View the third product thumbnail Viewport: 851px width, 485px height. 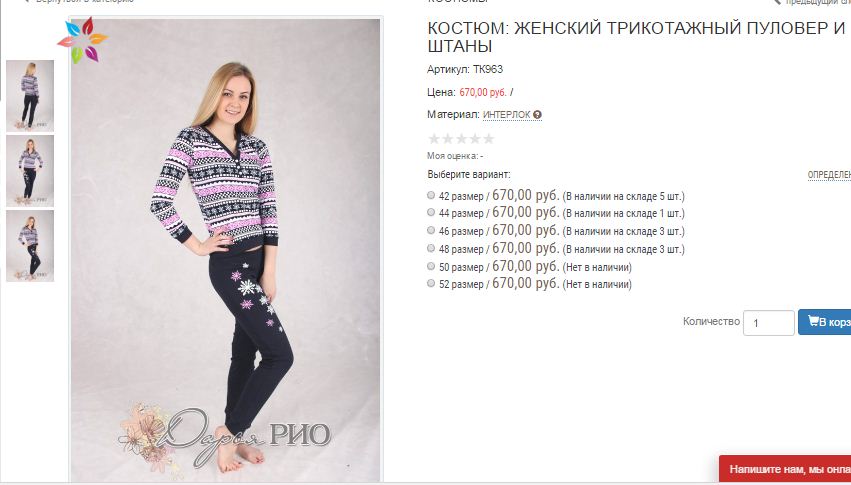pos(30,246)
